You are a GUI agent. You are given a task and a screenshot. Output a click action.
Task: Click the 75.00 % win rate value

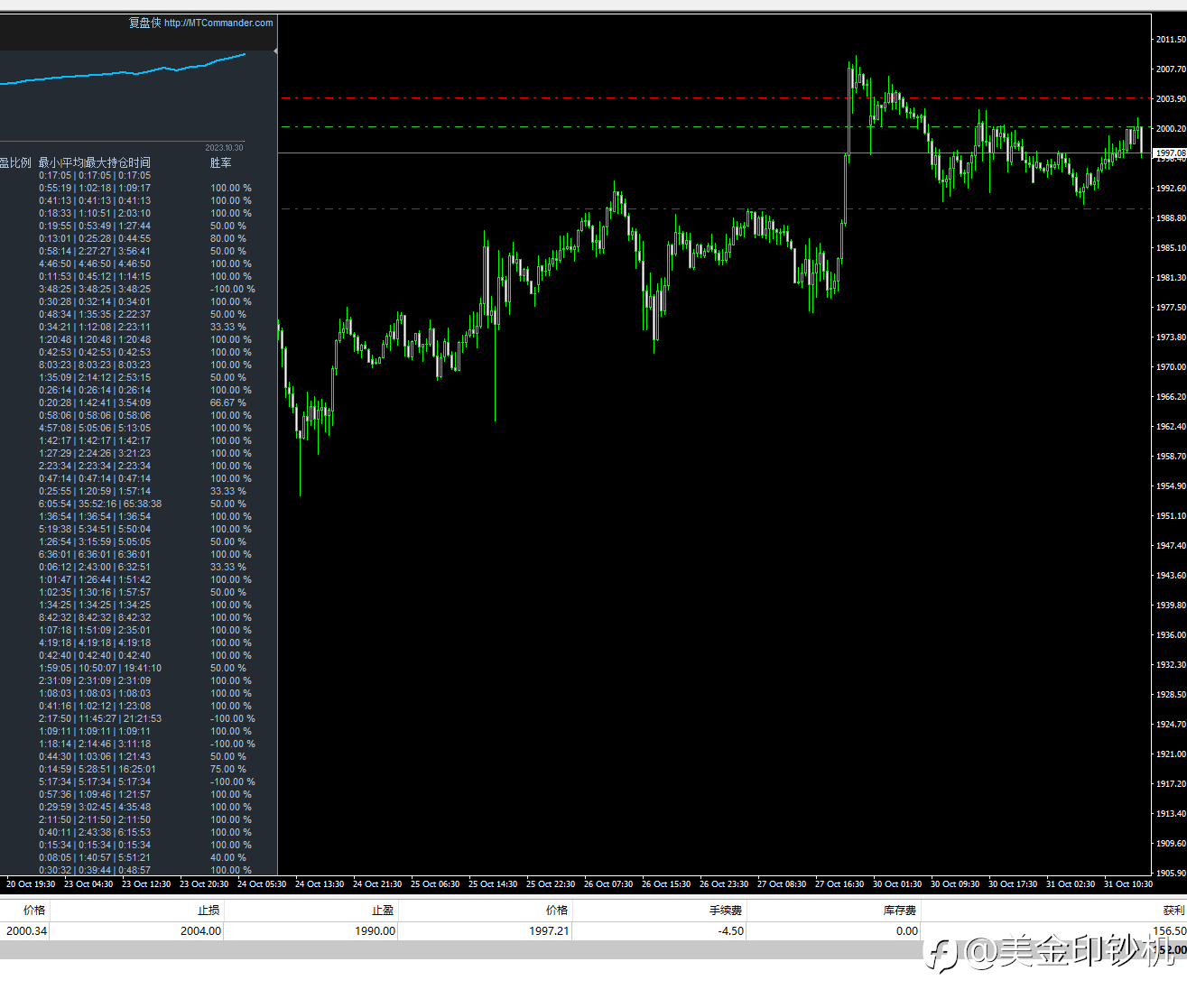point(228,769)
